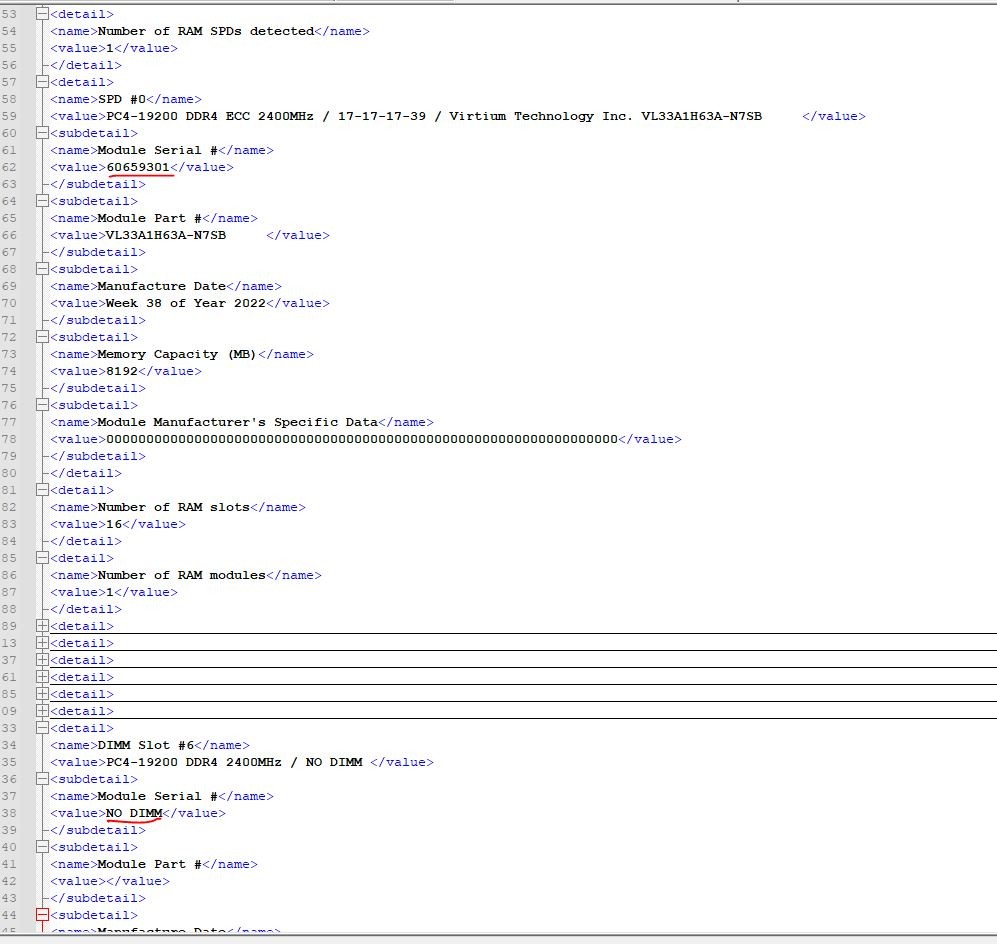997x944 pixels.
Task: Click the value 1 on line 87
Action: [109, 592]
